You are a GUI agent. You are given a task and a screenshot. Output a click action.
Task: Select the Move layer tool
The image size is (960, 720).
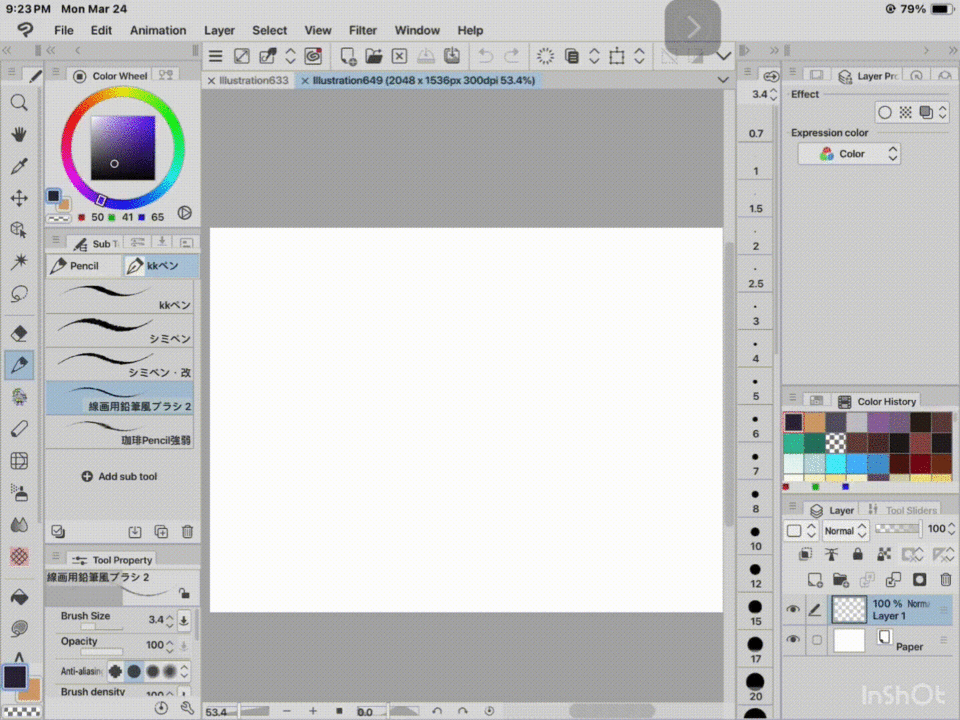(x=19, y=198)
